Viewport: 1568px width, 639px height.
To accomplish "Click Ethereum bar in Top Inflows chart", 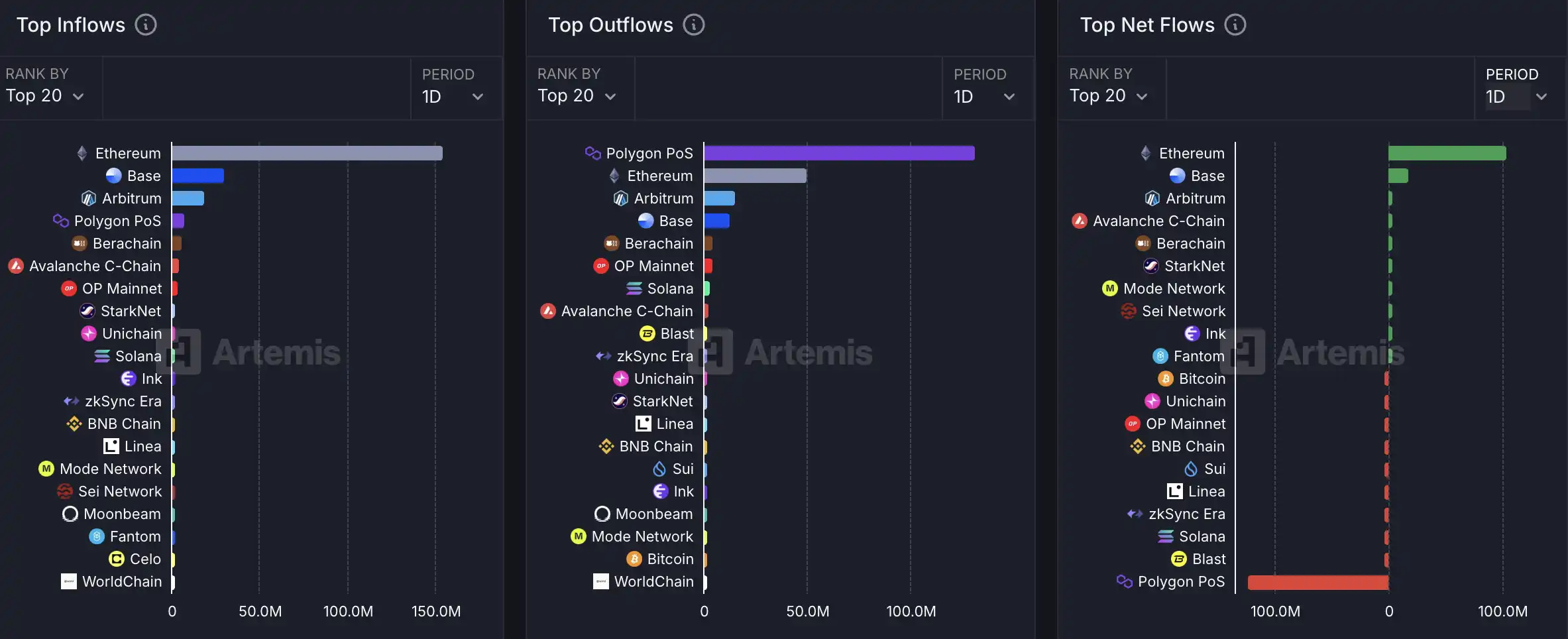I will pyautogui.click(x=308, y=153).
